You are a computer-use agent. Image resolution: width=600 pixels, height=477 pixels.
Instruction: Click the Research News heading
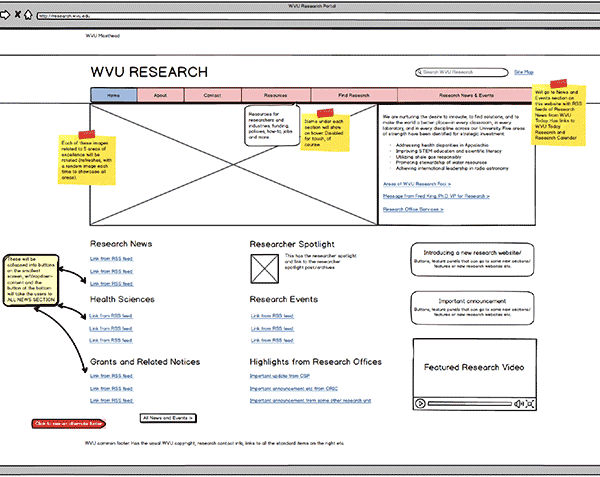coord(121,244)
